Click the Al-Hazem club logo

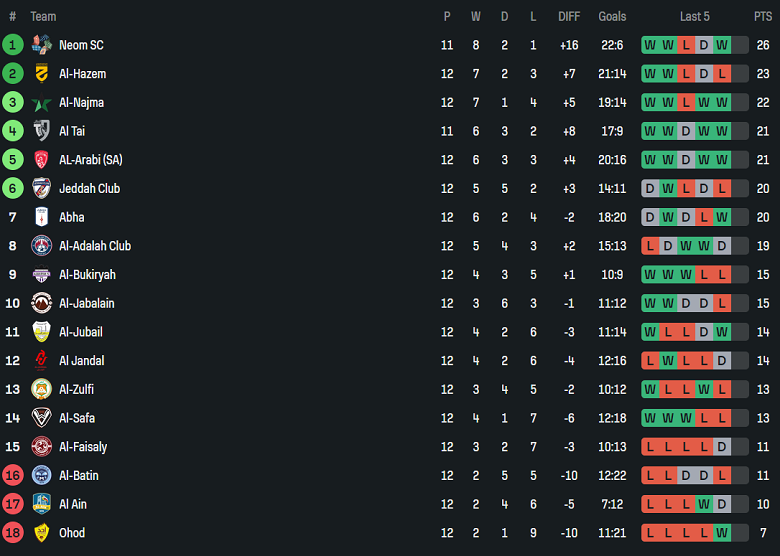click(41, 74)
